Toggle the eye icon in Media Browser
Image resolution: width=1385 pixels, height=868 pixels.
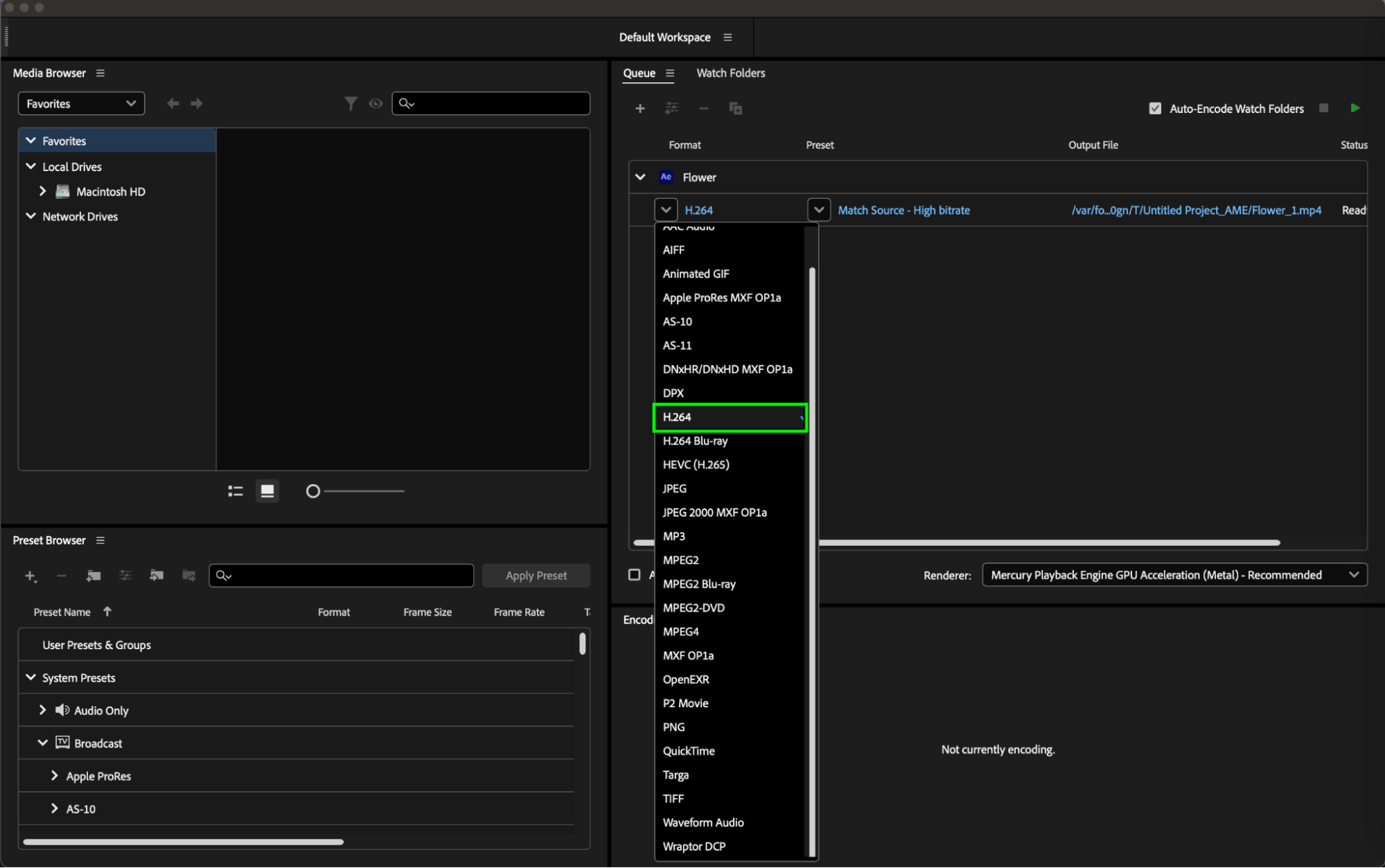376,104
